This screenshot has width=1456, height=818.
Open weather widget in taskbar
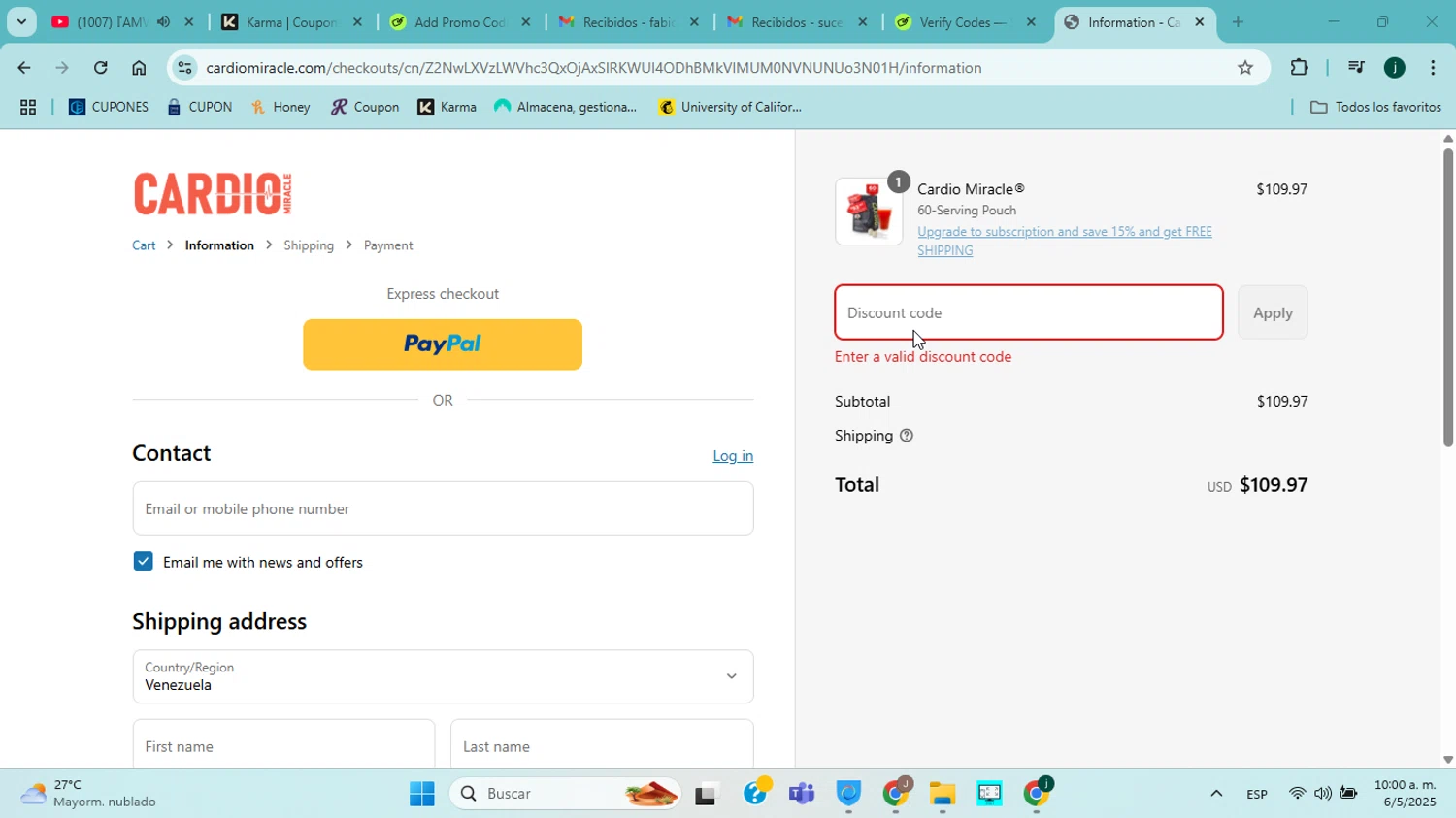pyautogui.click(x=89, y=794)
